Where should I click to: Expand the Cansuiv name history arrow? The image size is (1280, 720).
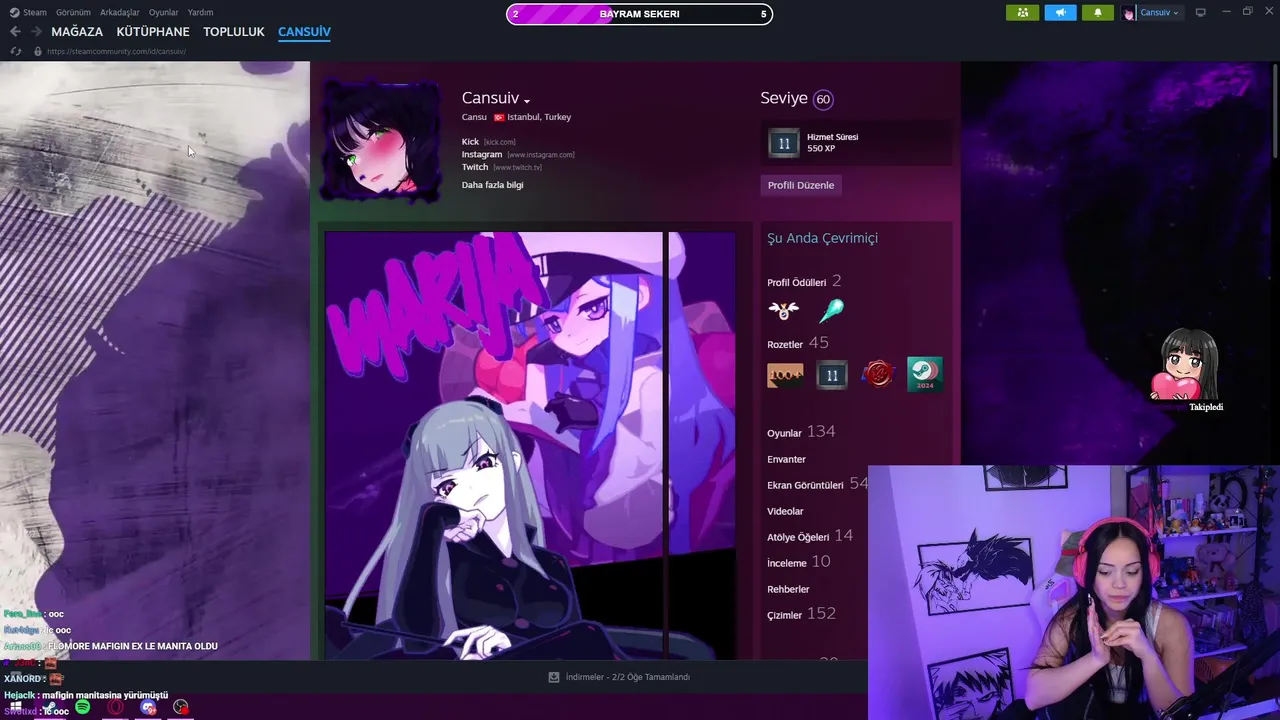(x=527, y=101)
